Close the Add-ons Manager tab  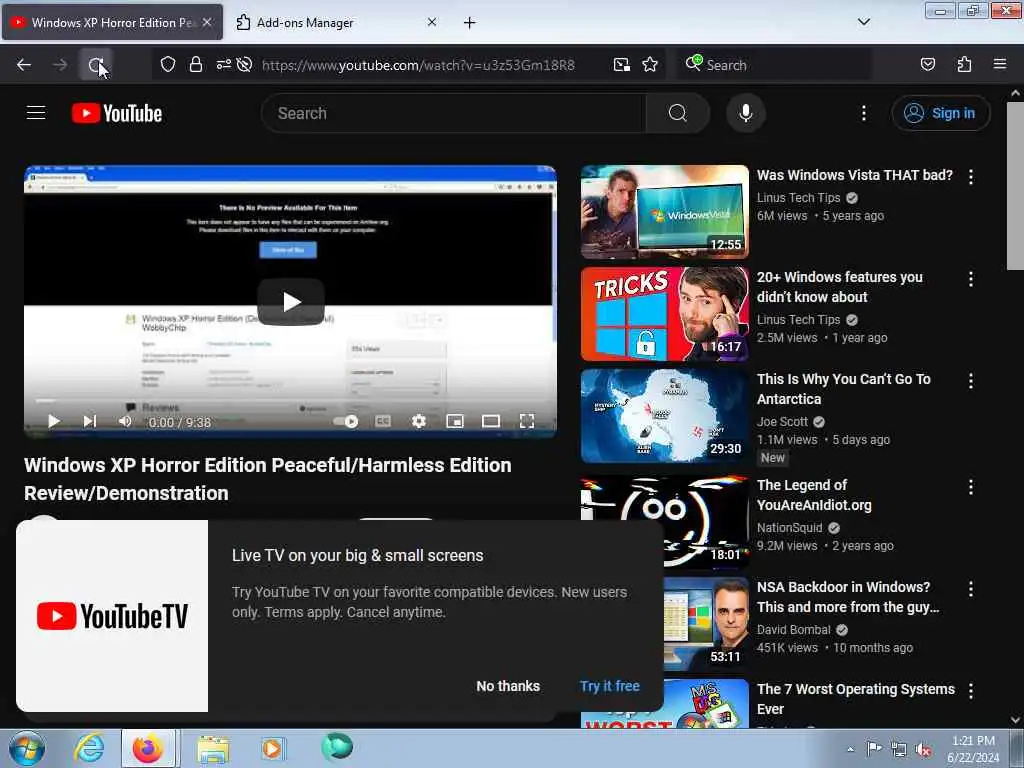point(432,22)
